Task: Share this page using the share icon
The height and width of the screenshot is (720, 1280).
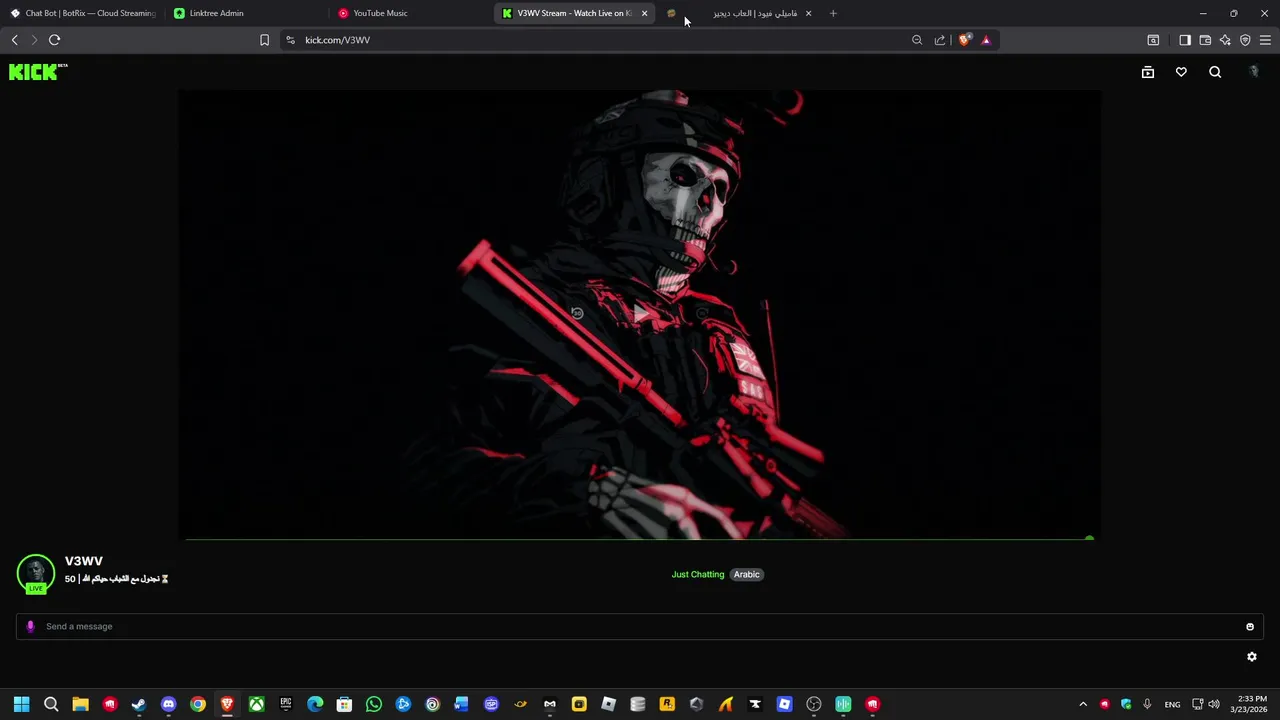Action: click(x=940, y=40)
